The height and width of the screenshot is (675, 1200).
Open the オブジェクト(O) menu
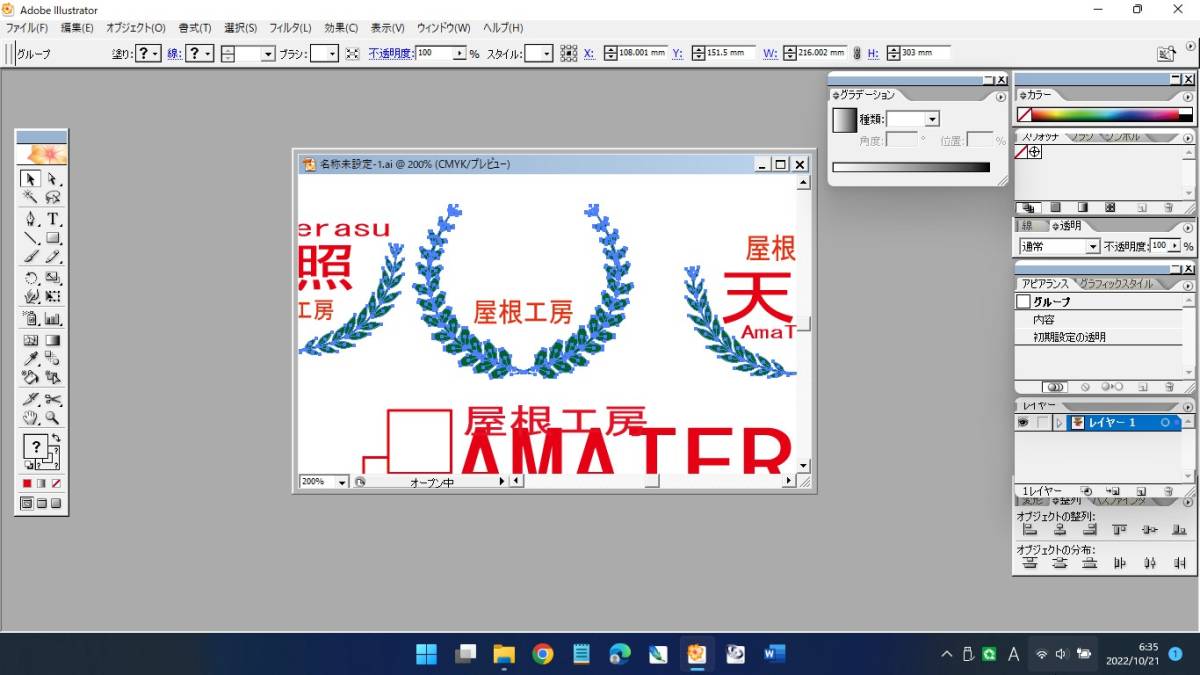(x=136, y=28)
